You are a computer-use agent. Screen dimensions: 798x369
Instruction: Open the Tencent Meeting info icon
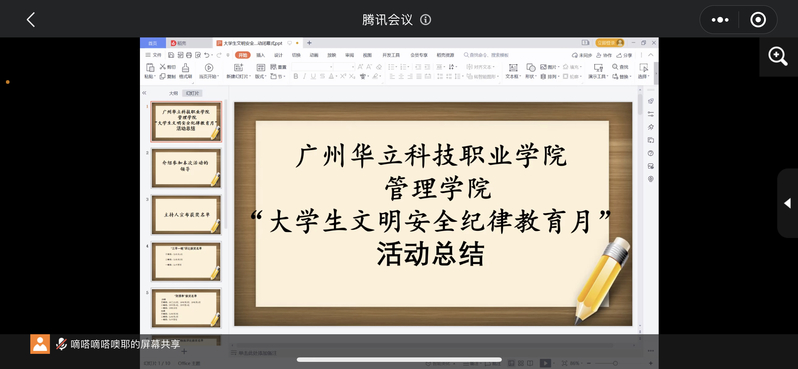425,20
